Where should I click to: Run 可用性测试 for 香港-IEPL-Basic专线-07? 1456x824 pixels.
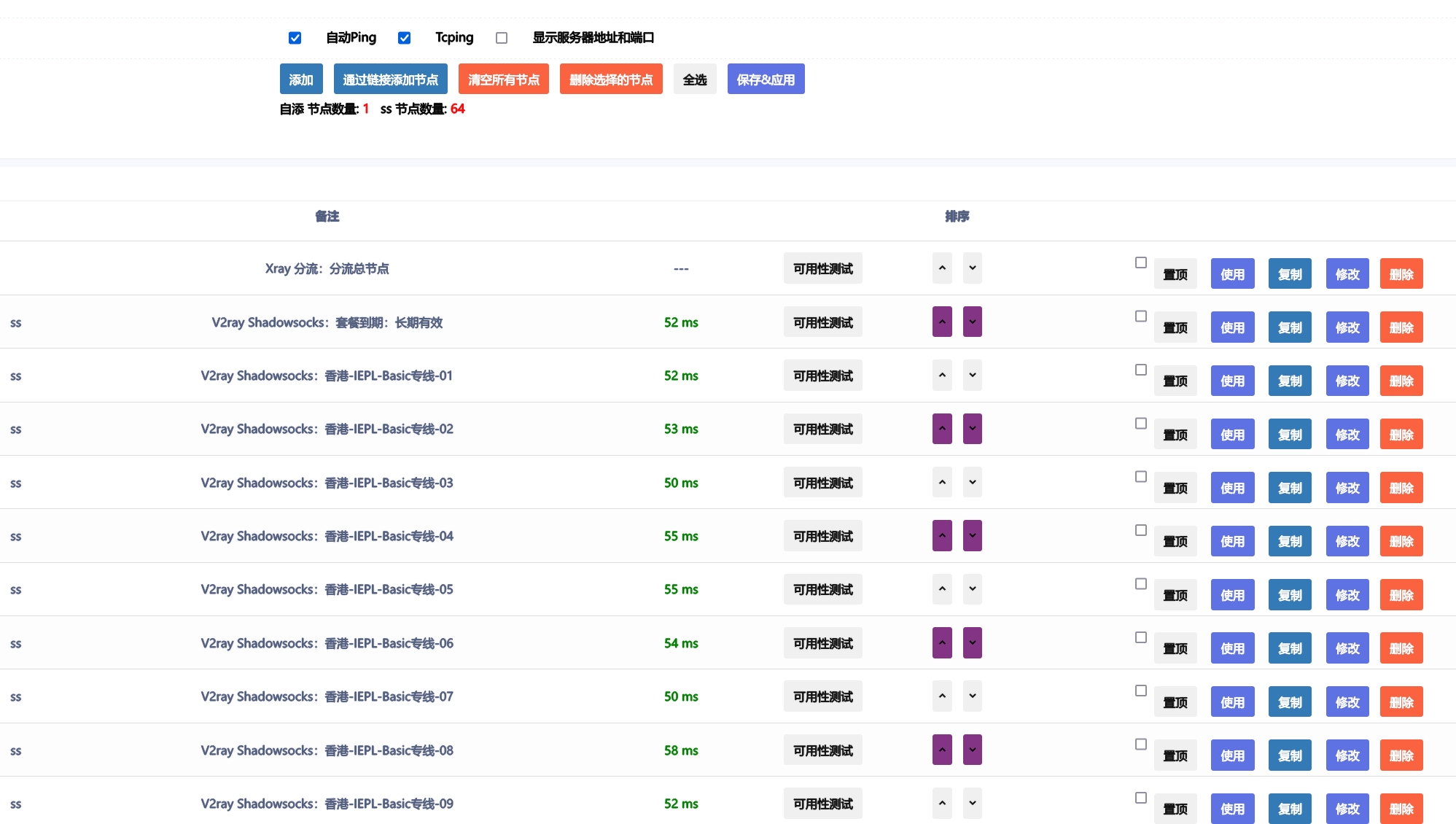coord(823,696)
